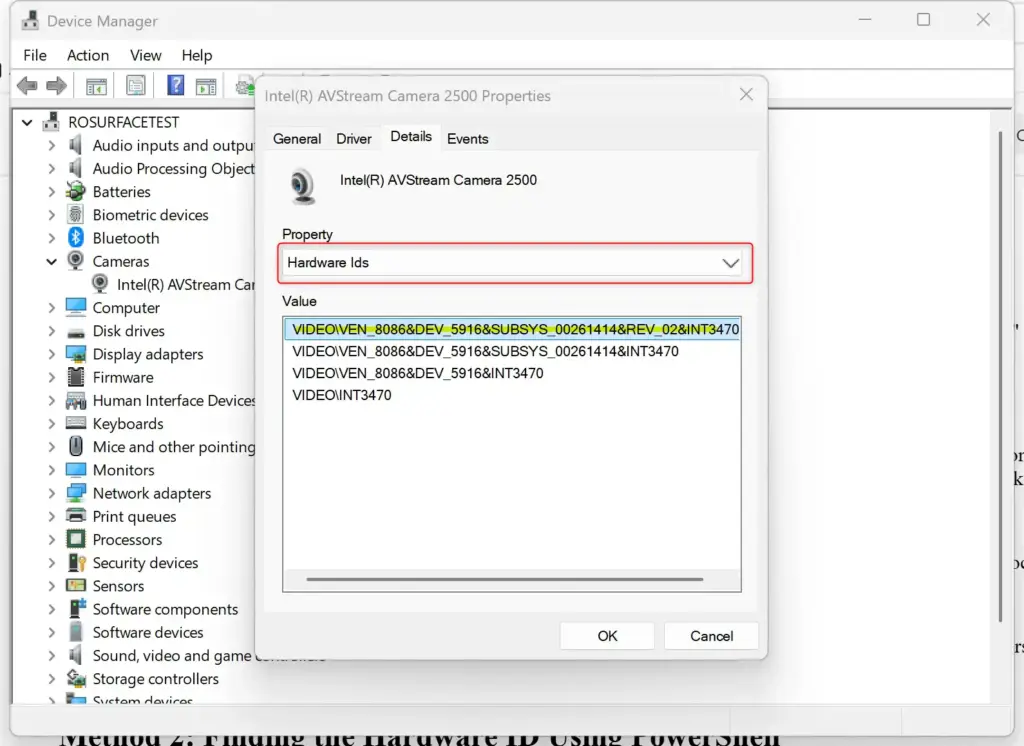1024x746 pixels.
Task: Click the Device Manager vertical scrollbar
Action: (x=1000, y=376)
